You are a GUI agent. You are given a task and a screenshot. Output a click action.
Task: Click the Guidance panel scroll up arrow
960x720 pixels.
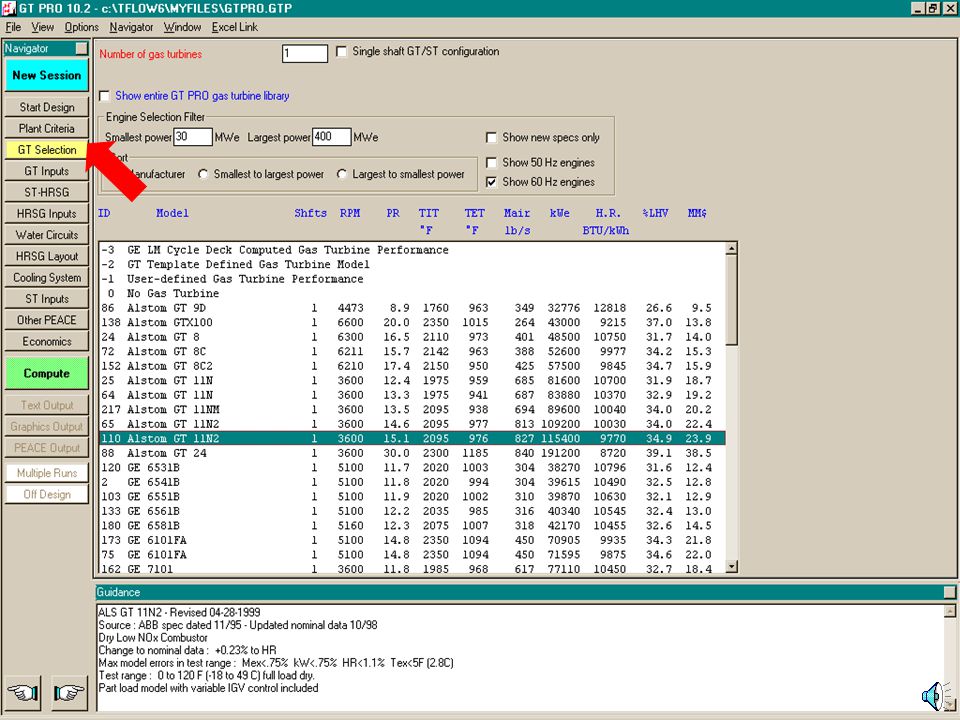(950, 611)
